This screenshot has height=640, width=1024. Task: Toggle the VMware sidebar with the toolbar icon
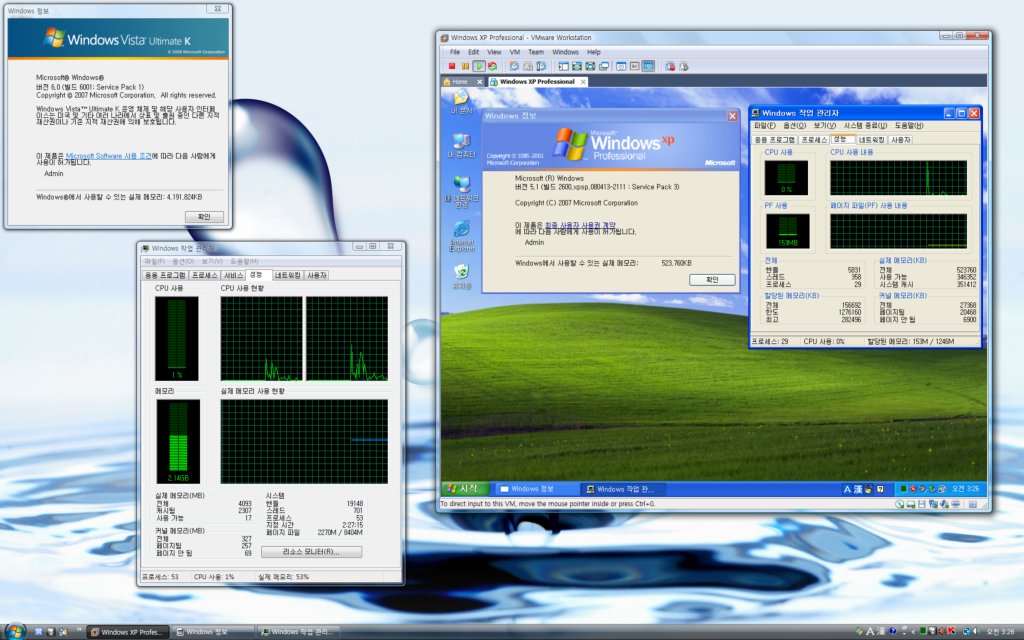pos(564,66)
